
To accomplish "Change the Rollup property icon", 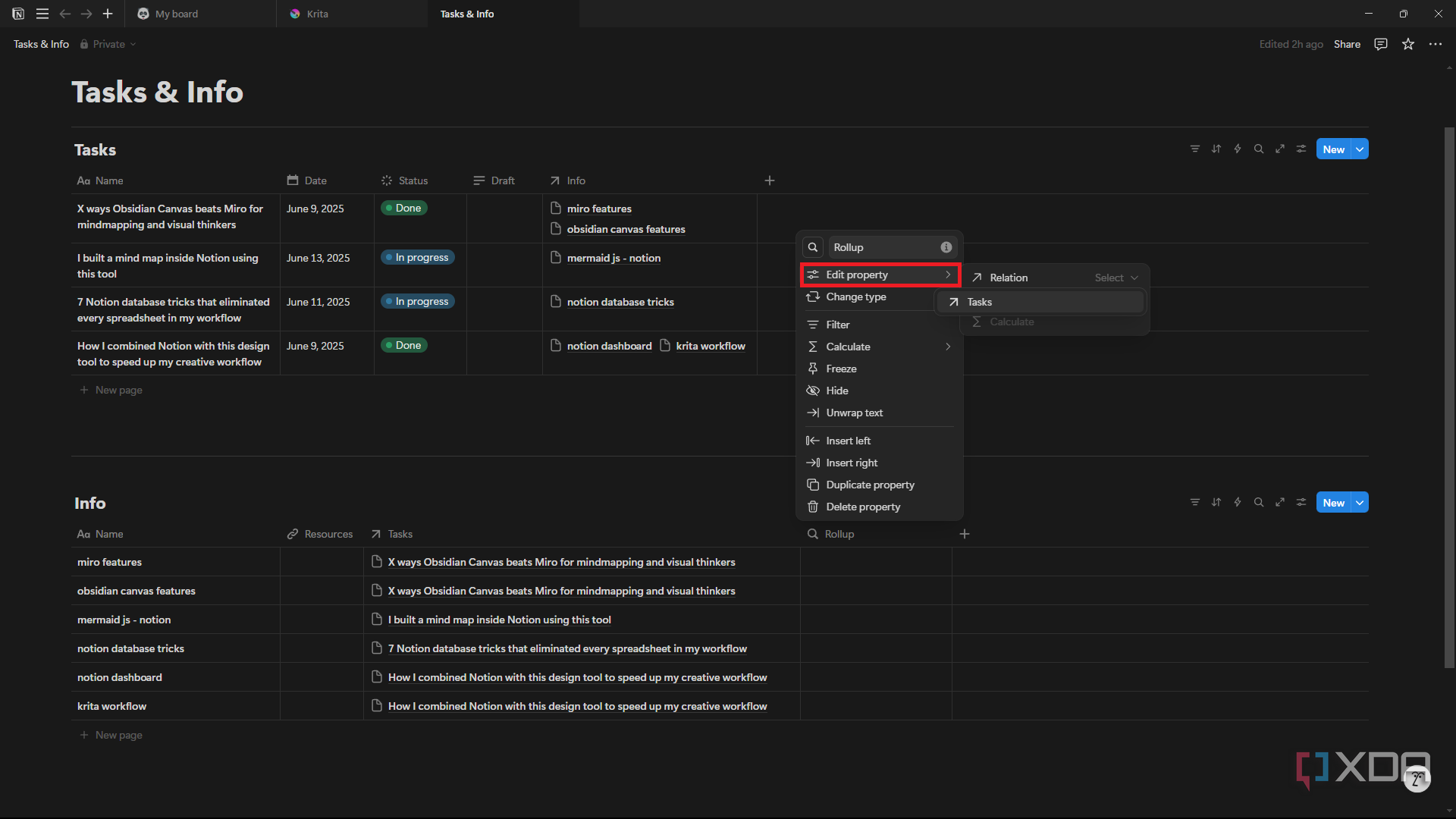I will [x=813, y=247].
